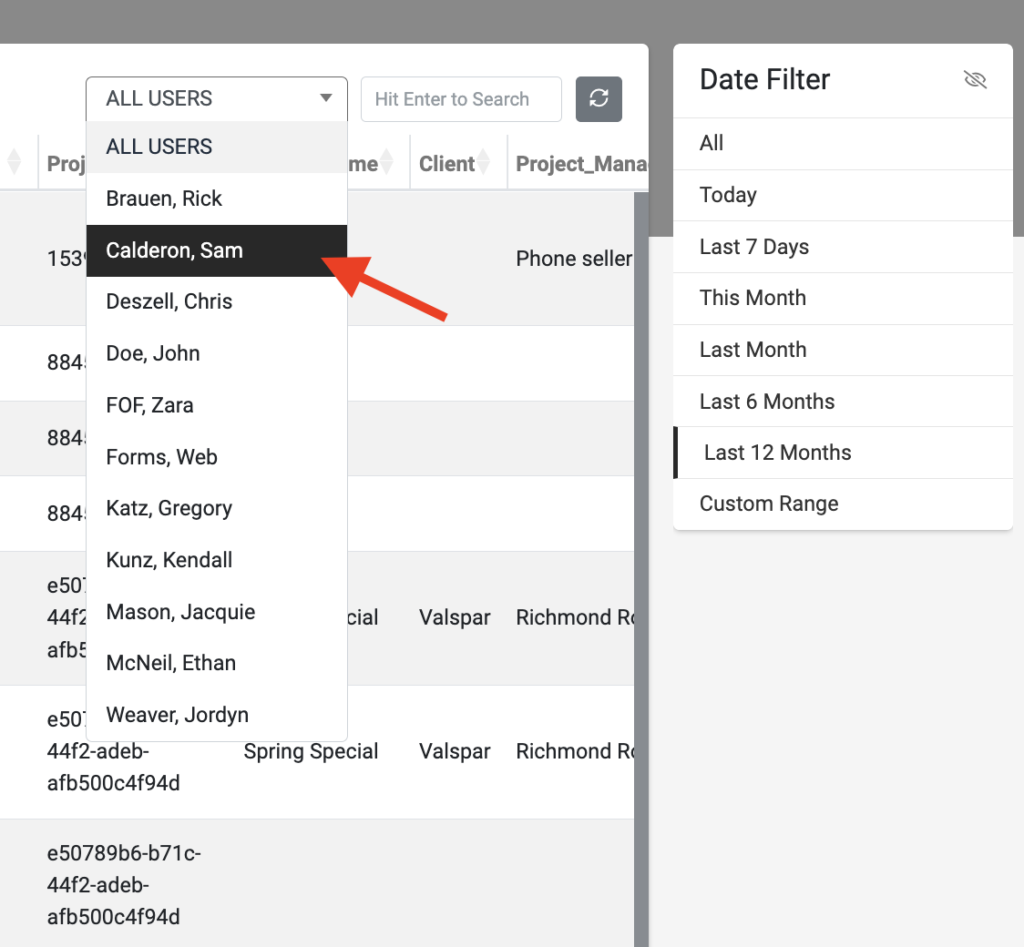Sort using arrows left of Proj column
Image resolution: width=1024 pixels, height=947 pixels.
(14, 162)
